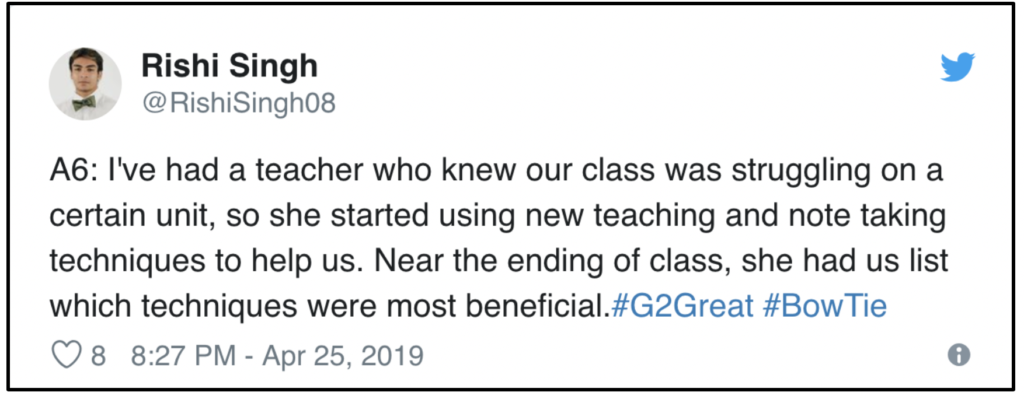Open Rishi Singh's profile picture
This screenshot has height=399, width=1024.
pos(85,84)
